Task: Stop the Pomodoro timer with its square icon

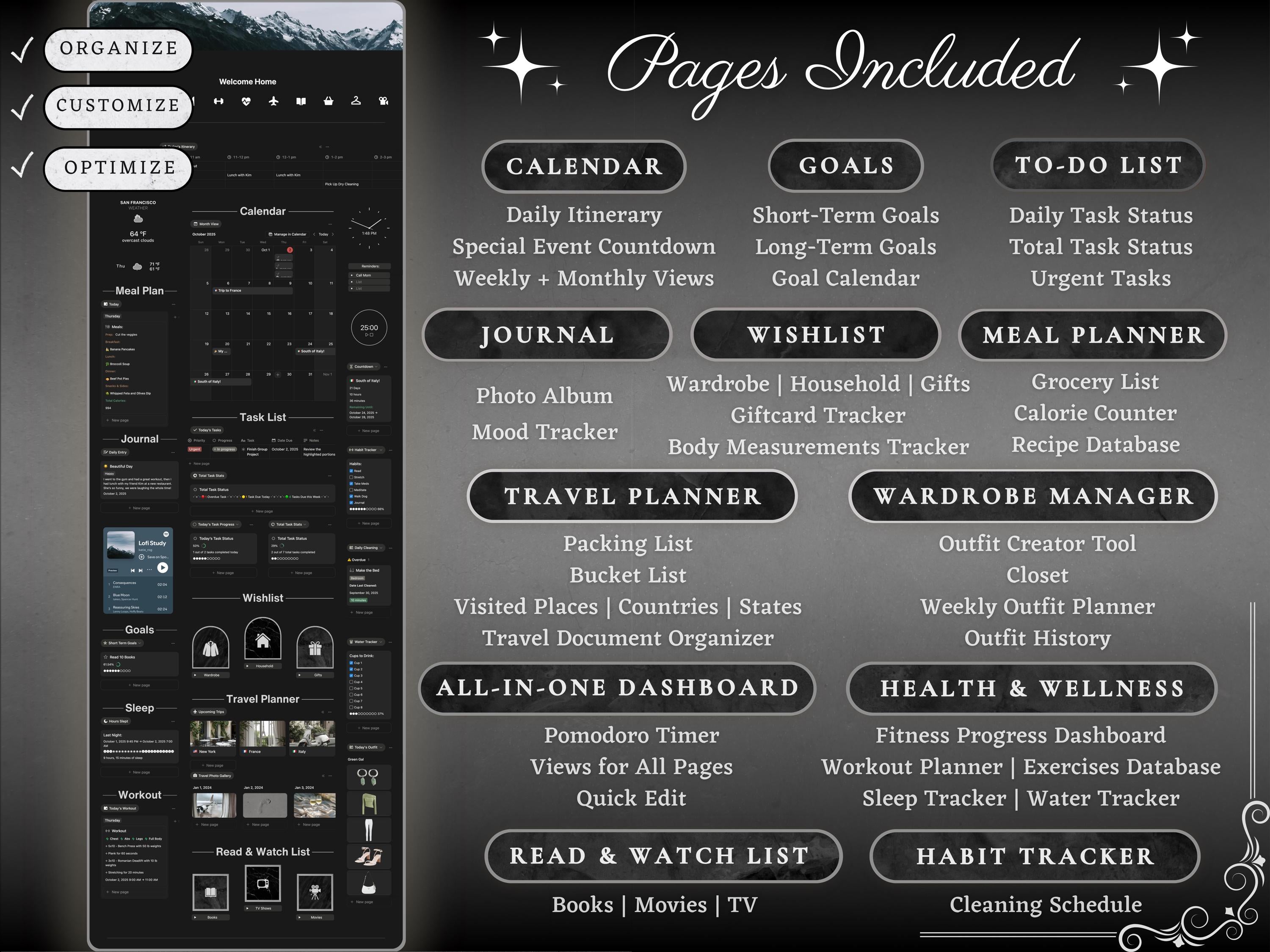Action: click(371, 335)
